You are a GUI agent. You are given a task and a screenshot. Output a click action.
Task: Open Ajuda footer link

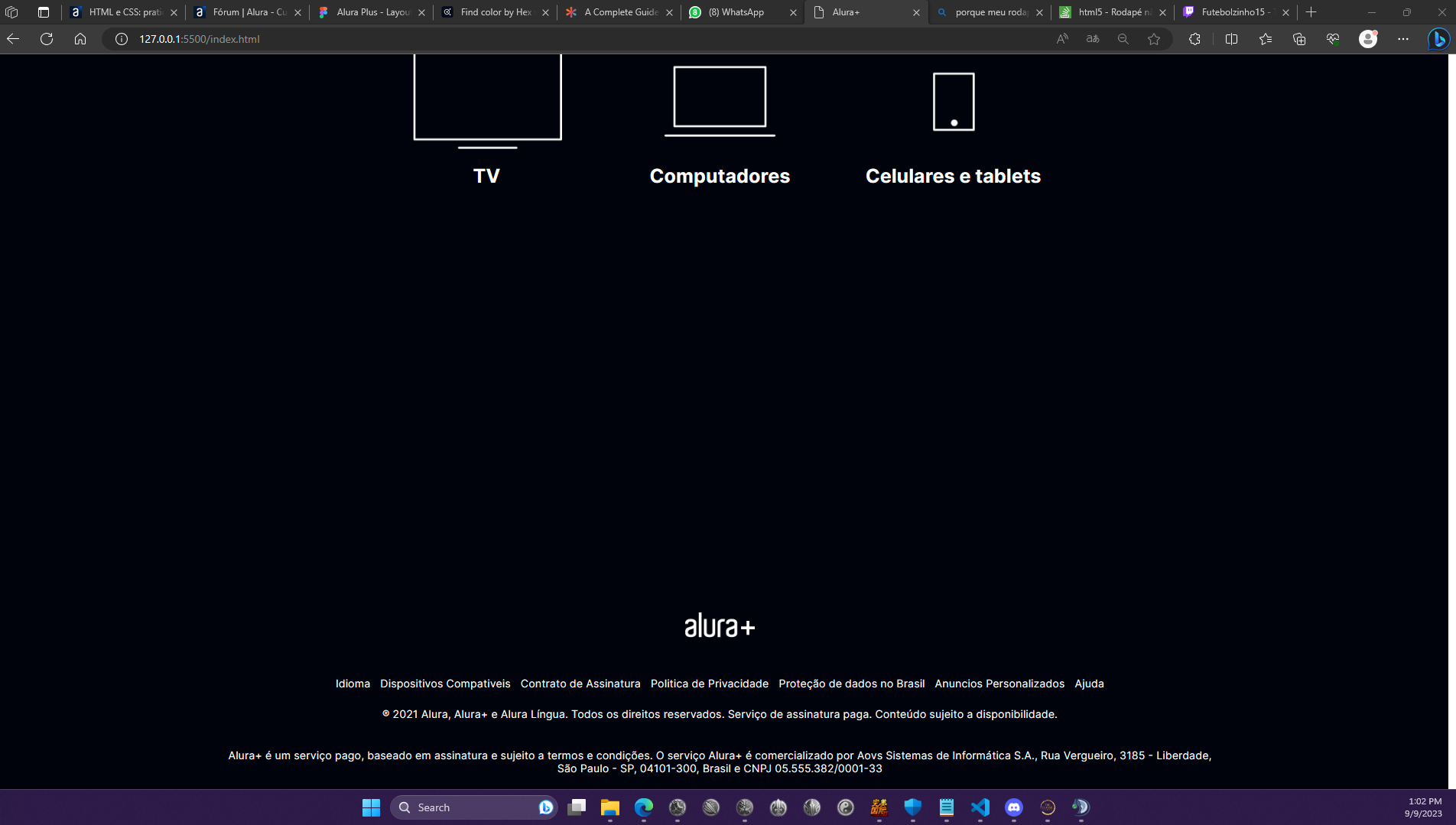point(1090,684)
